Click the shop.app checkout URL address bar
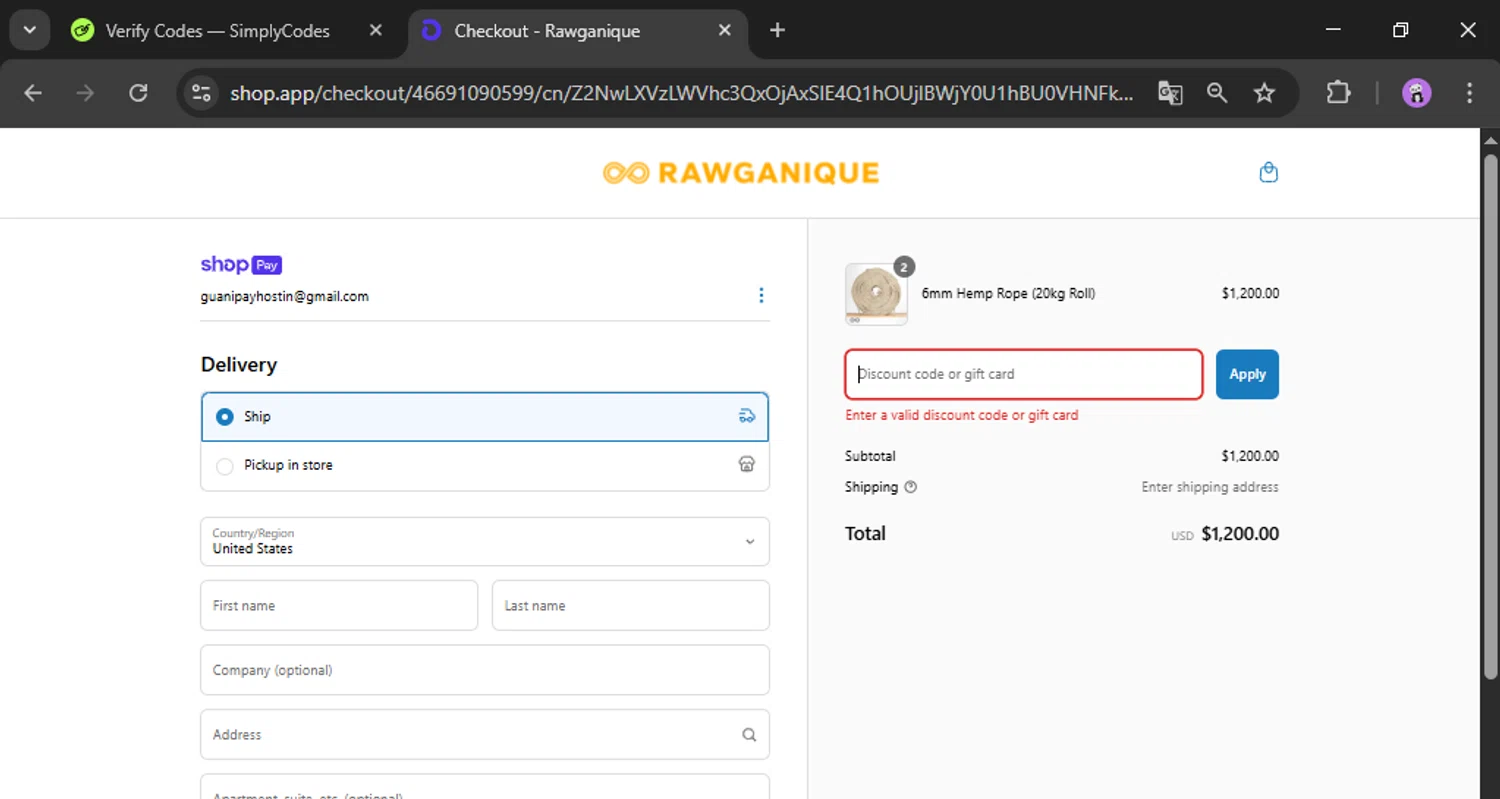 (x=681, y=93)
